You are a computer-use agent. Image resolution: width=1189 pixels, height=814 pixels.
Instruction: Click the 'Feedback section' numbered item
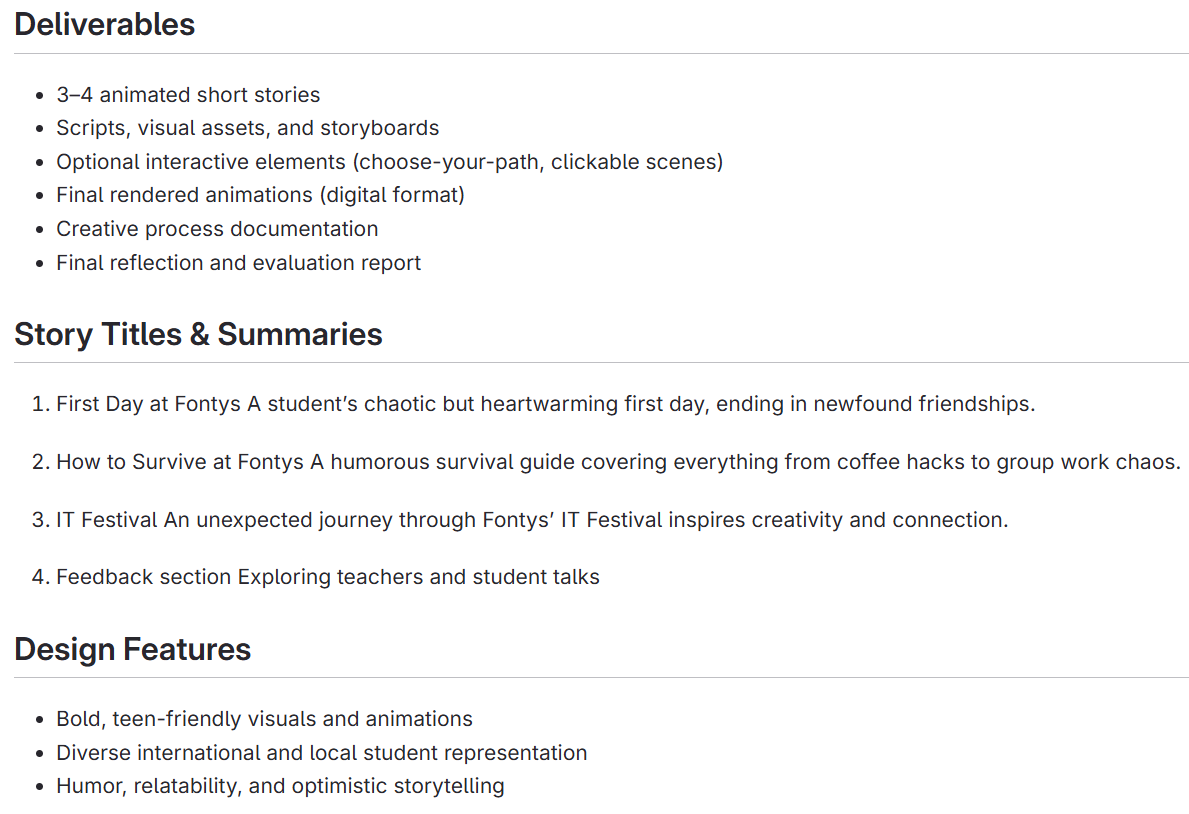(144, 577)
